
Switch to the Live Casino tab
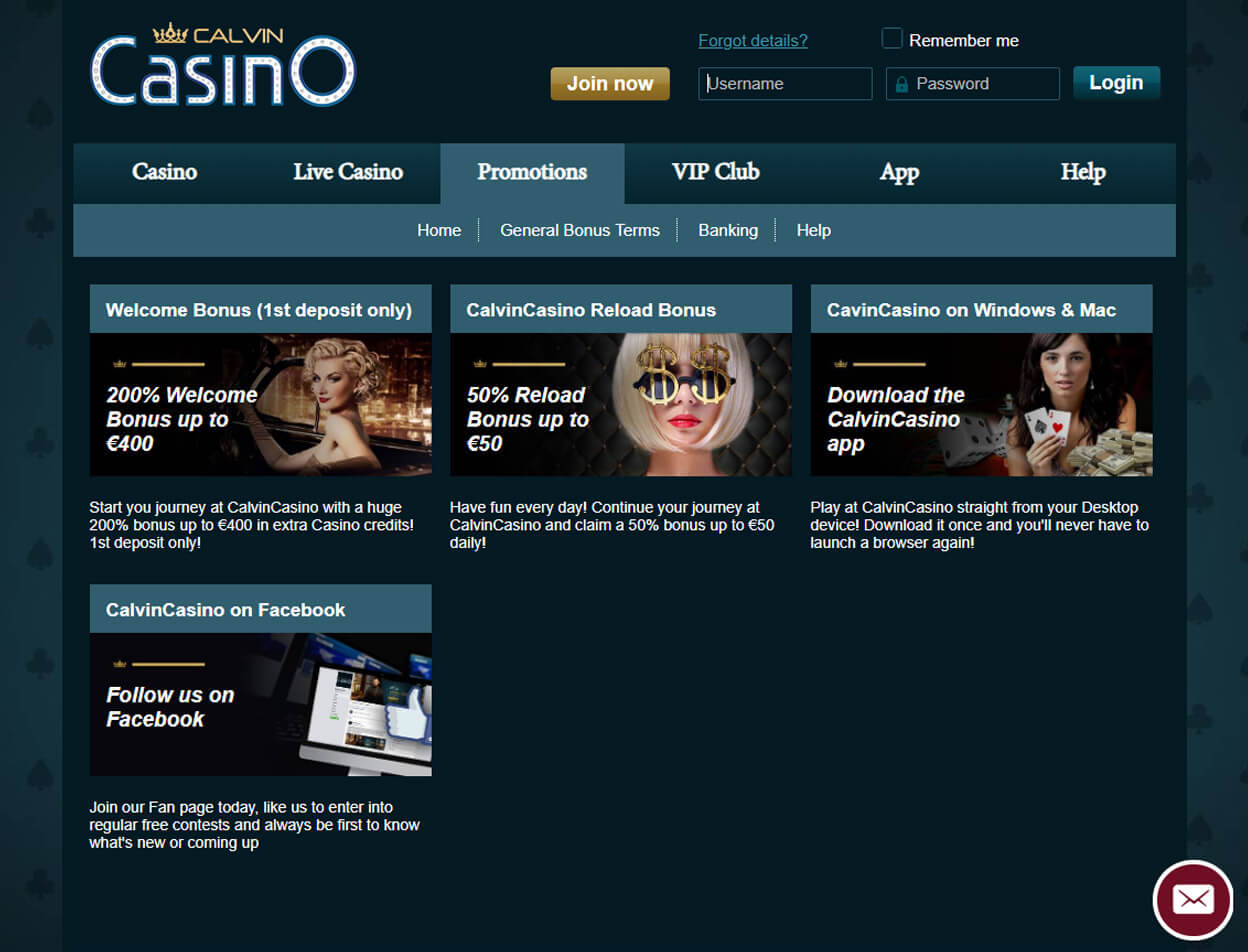pos(348,172)
